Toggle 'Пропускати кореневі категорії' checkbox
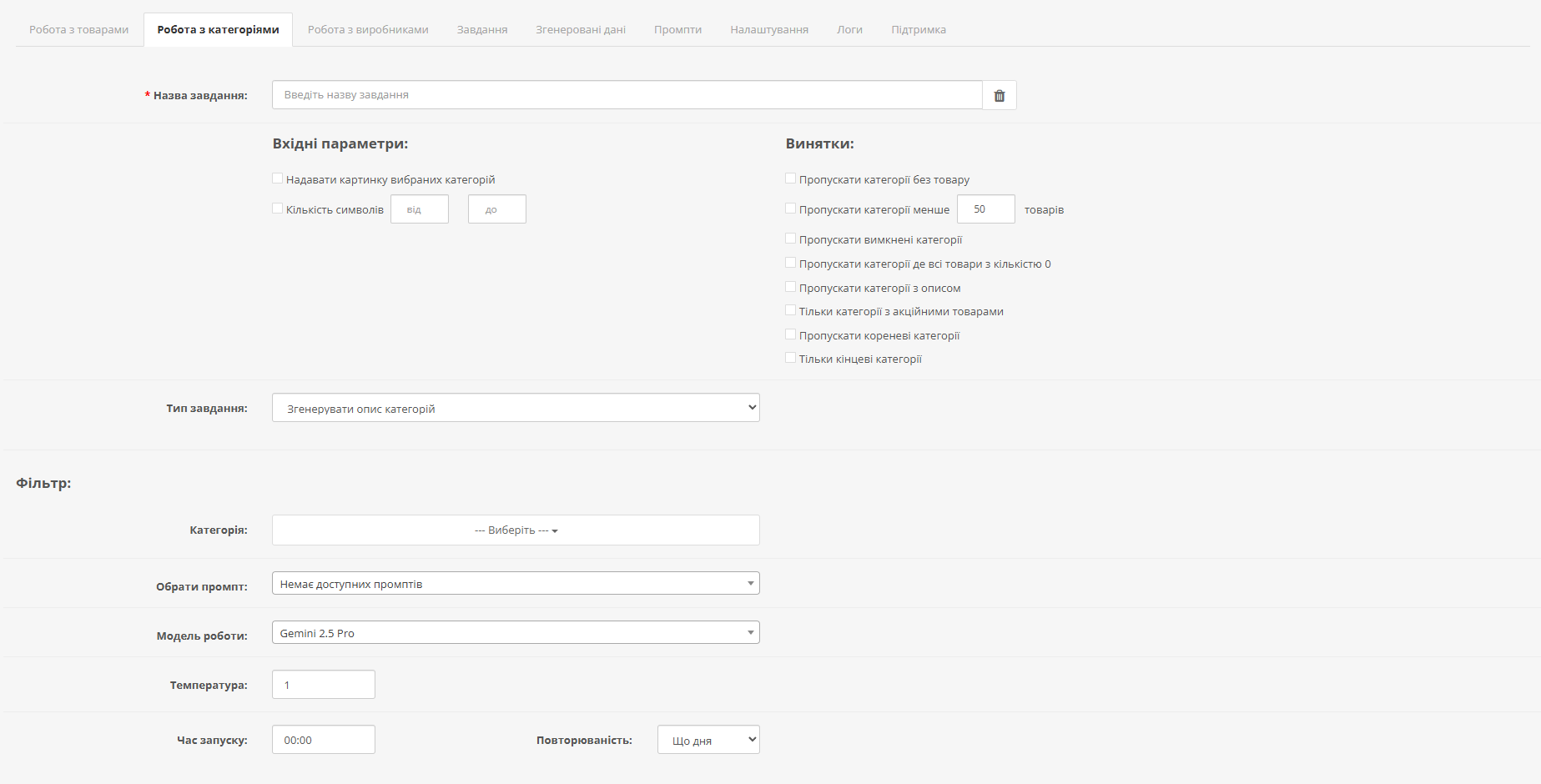This screenshot has height=784, width=1541. coord(791,334)
